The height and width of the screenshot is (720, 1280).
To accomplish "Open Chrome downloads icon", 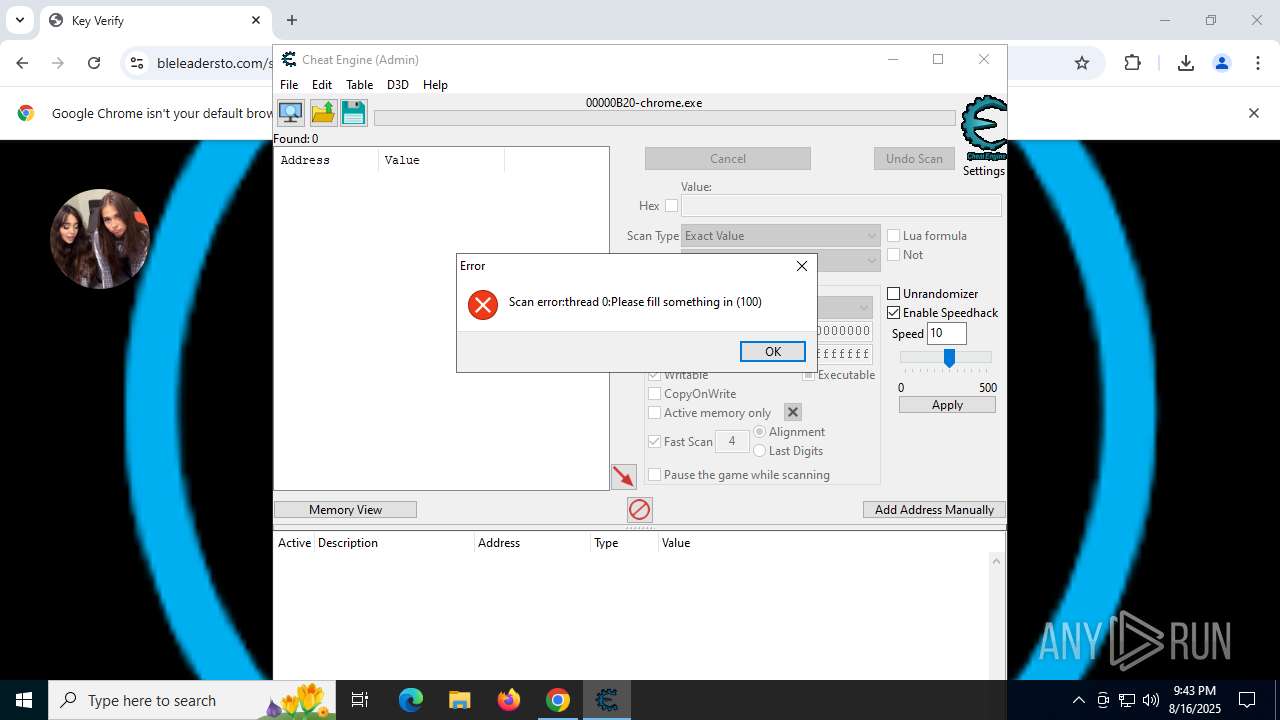I will pos(1186,63).
